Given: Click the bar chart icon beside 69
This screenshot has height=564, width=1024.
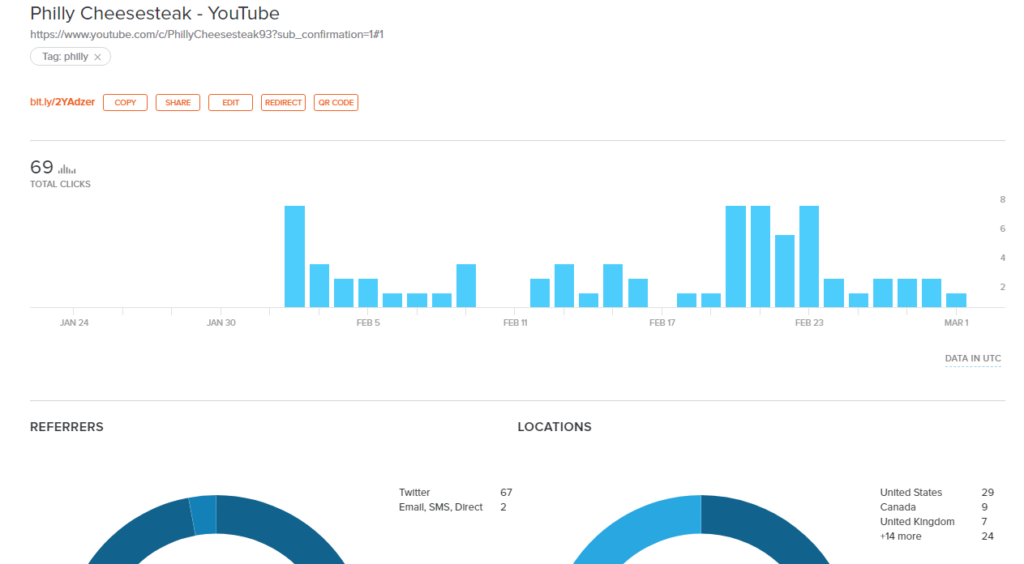Looking at the screenshot, I should pos(67,169).
